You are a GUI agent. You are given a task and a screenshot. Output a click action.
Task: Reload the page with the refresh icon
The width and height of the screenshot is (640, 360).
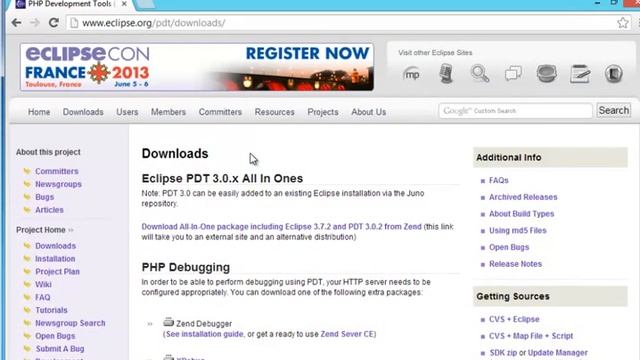53,23
